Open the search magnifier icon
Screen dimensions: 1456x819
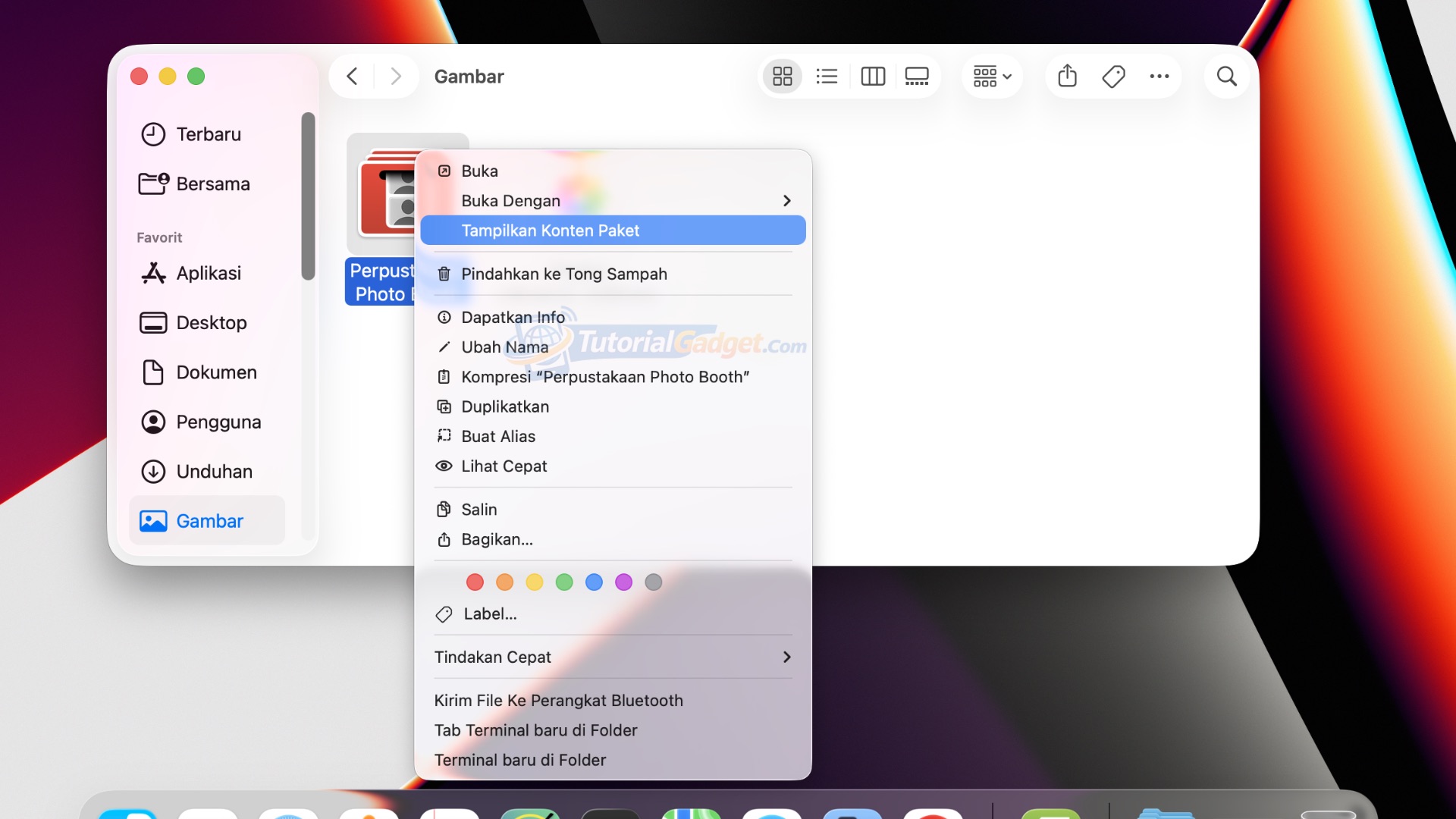1226,77
